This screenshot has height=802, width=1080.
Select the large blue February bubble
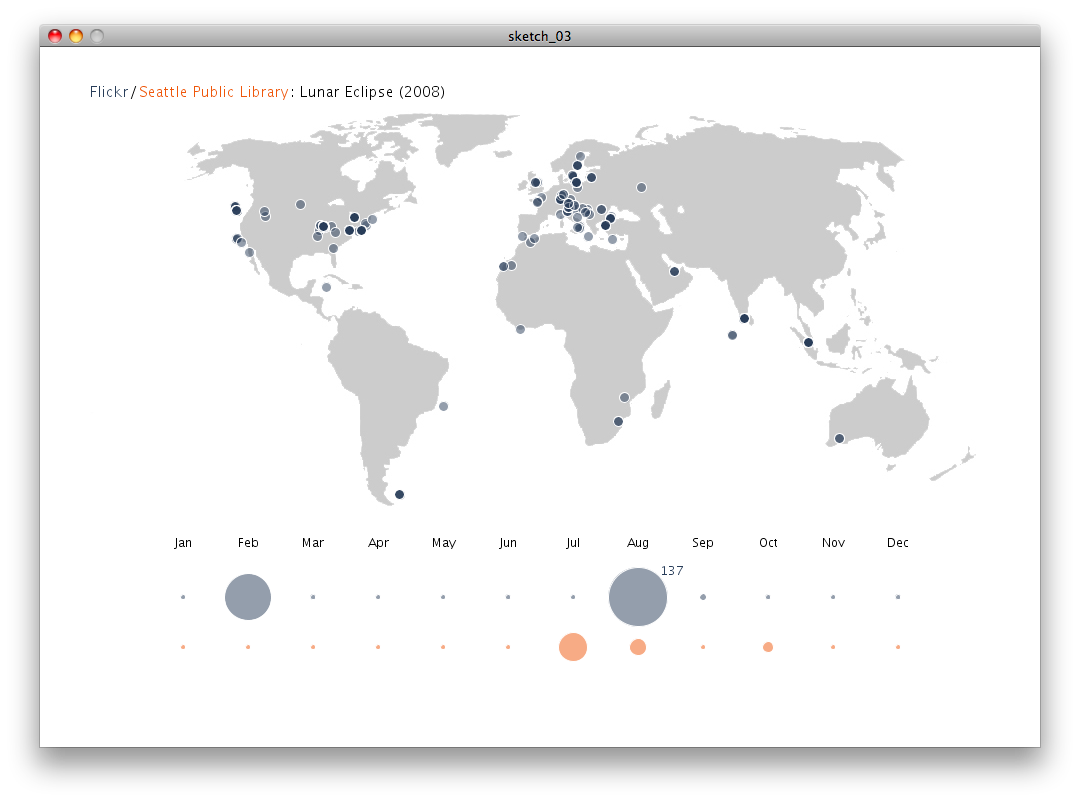click(x=248, y=597)
